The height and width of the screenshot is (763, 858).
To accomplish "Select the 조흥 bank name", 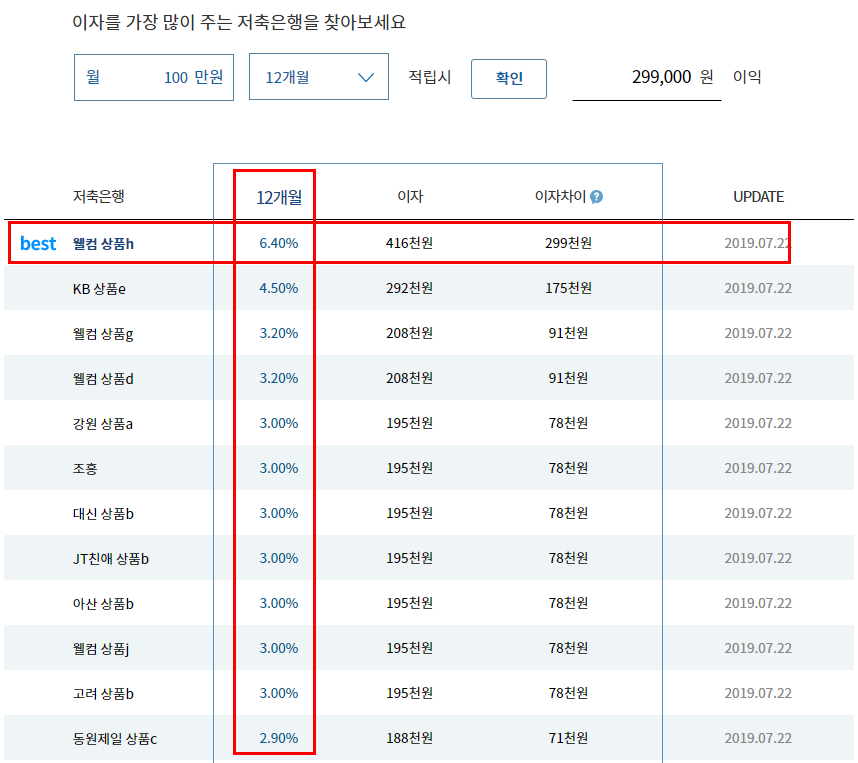I will coord(85,469).
